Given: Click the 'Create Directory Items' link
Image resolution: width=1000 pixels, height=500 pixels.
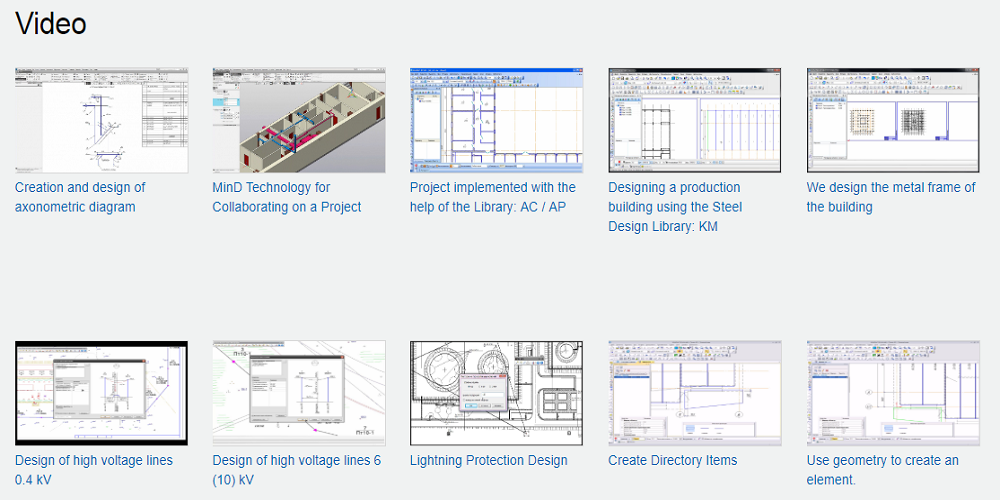Looking at the screenshot, I should coord(672,461).
